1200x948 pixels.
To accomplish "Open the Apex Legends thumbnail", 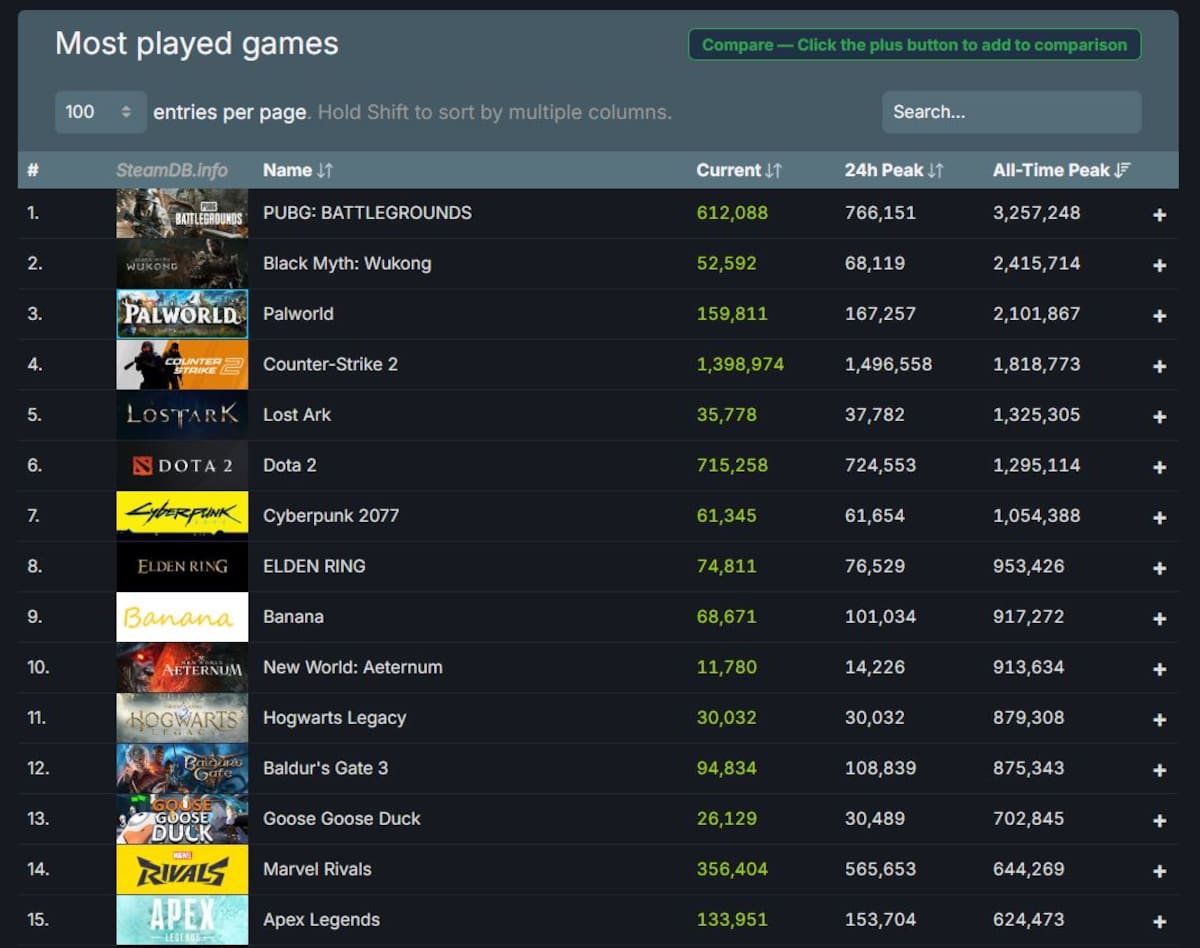I will pos(182,920).
